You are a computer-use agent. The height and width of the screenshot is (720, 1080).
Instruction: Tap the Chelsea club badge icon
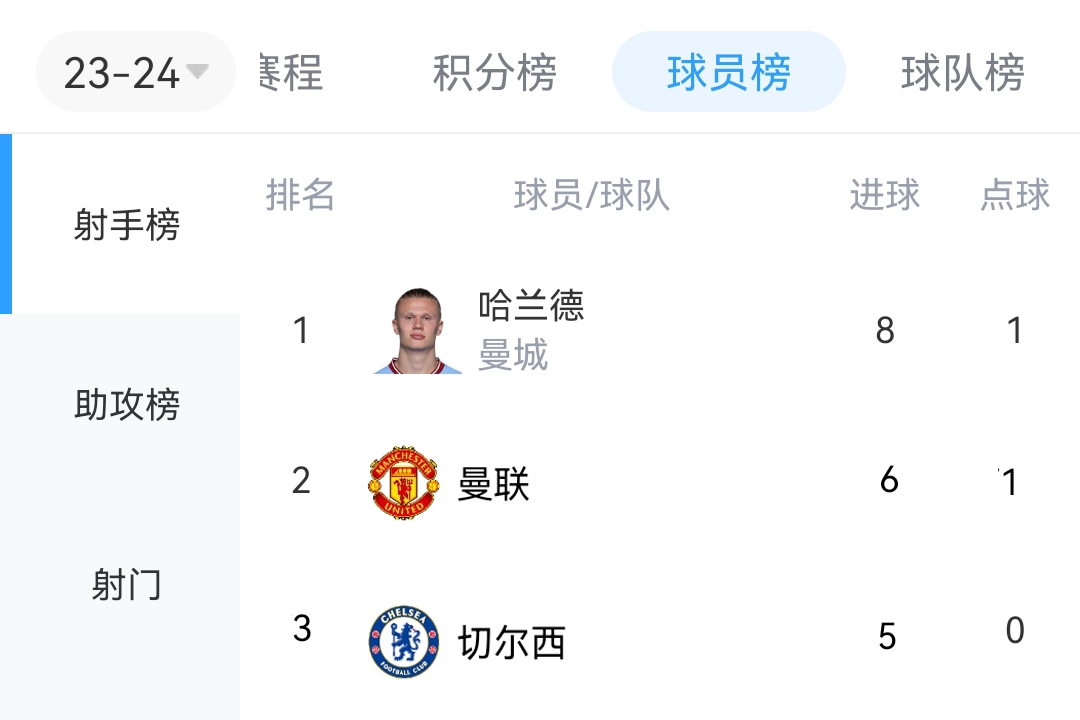coord(403,641)
